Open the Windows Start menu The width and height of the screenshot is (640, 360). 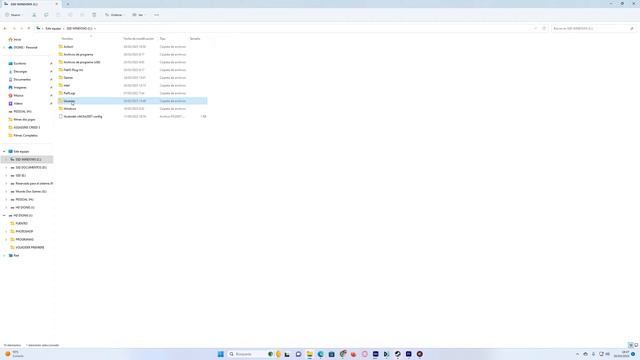pos(221,354)
